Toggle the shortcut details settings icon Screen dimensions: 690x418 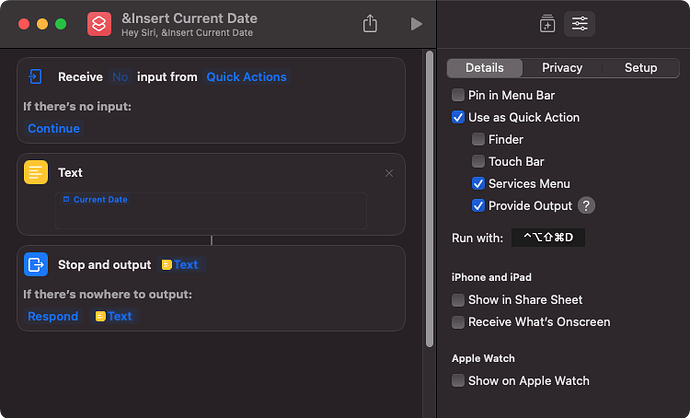(580, 24)
